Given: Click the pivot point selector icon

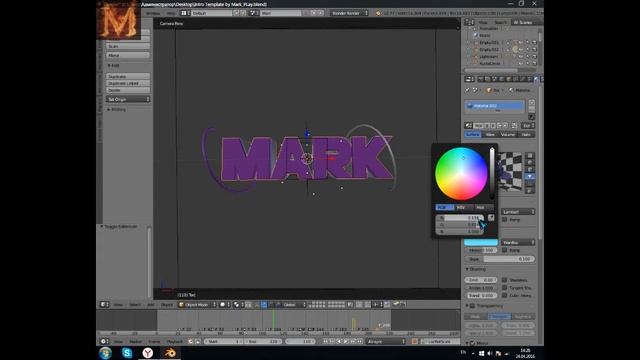Looking at the screenshot, I should [x=238, y=304].
